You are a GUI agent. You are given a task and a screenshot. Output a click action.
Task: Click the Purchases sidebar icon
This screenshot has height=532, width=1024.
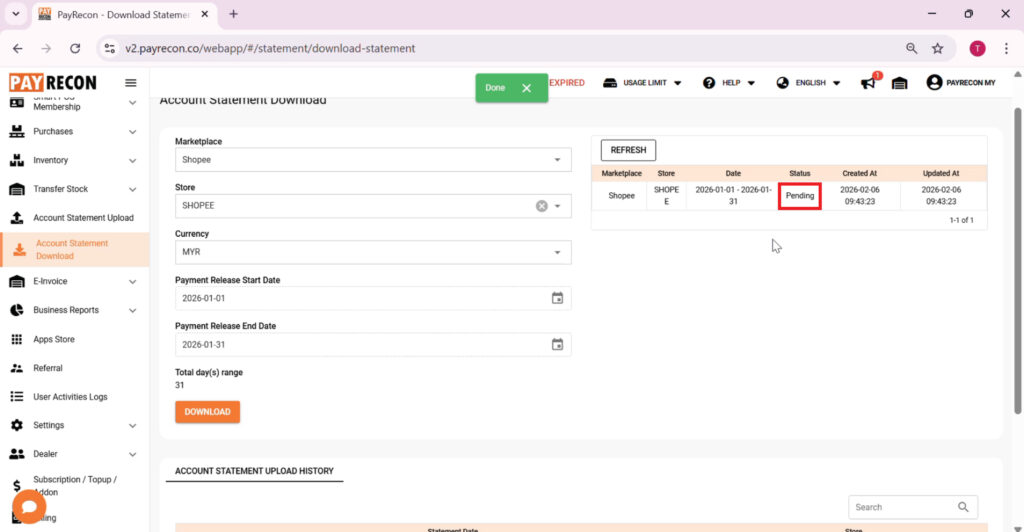pos(17,131)
